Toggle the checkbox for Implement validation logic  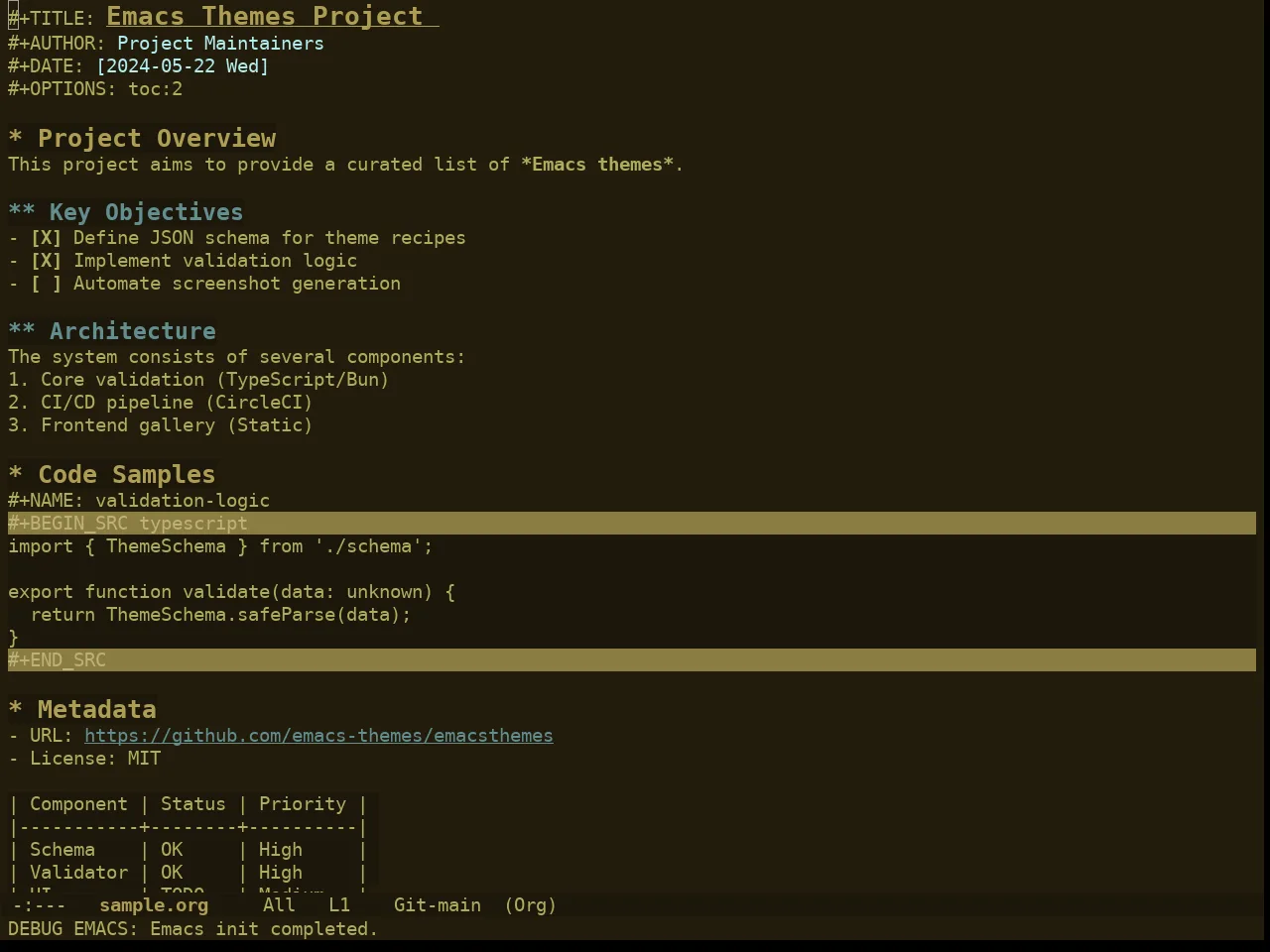(46, 261)
